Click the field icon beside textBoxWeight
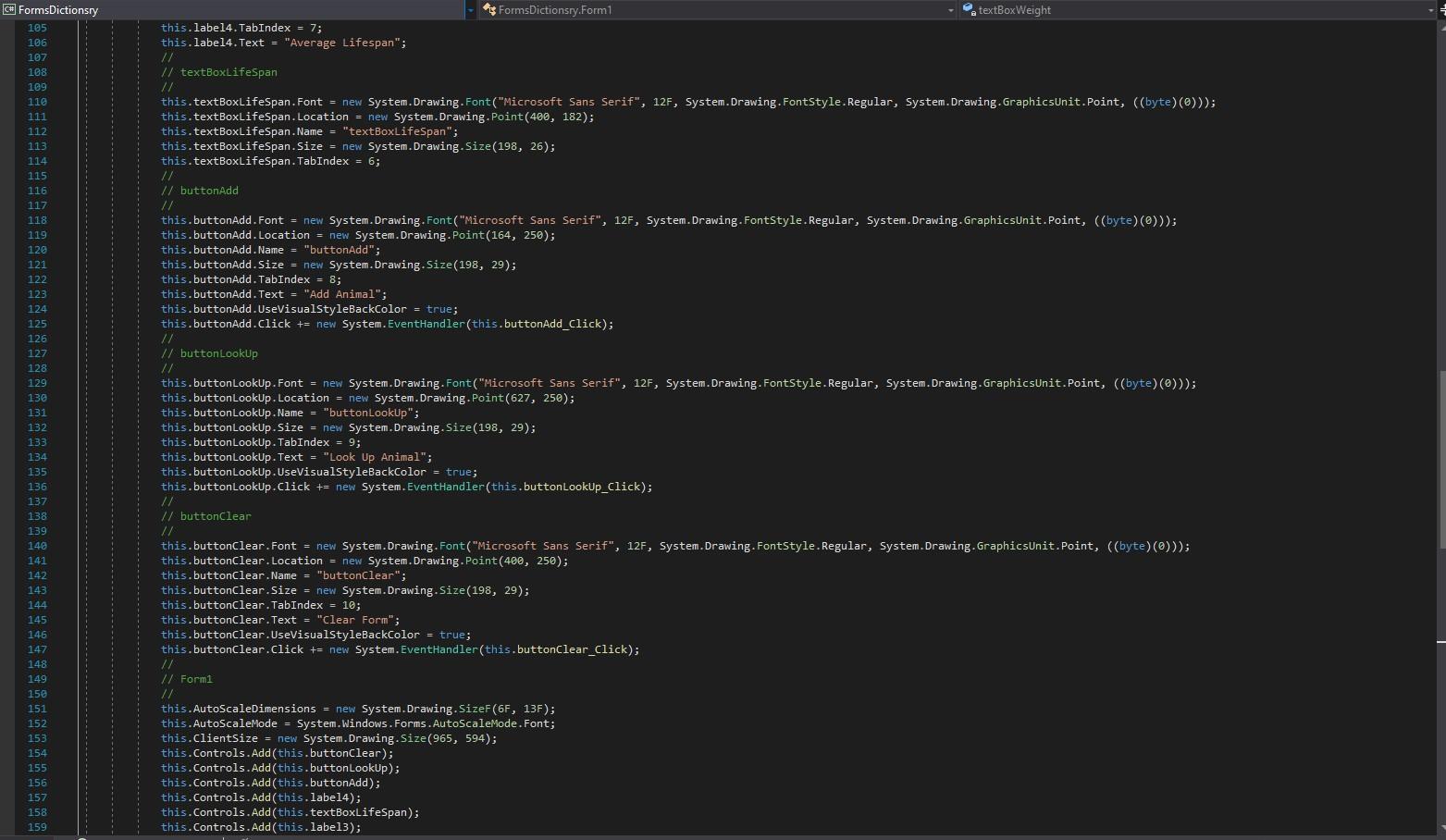This screenshot has width=1446, height=840. coord(969,9)
